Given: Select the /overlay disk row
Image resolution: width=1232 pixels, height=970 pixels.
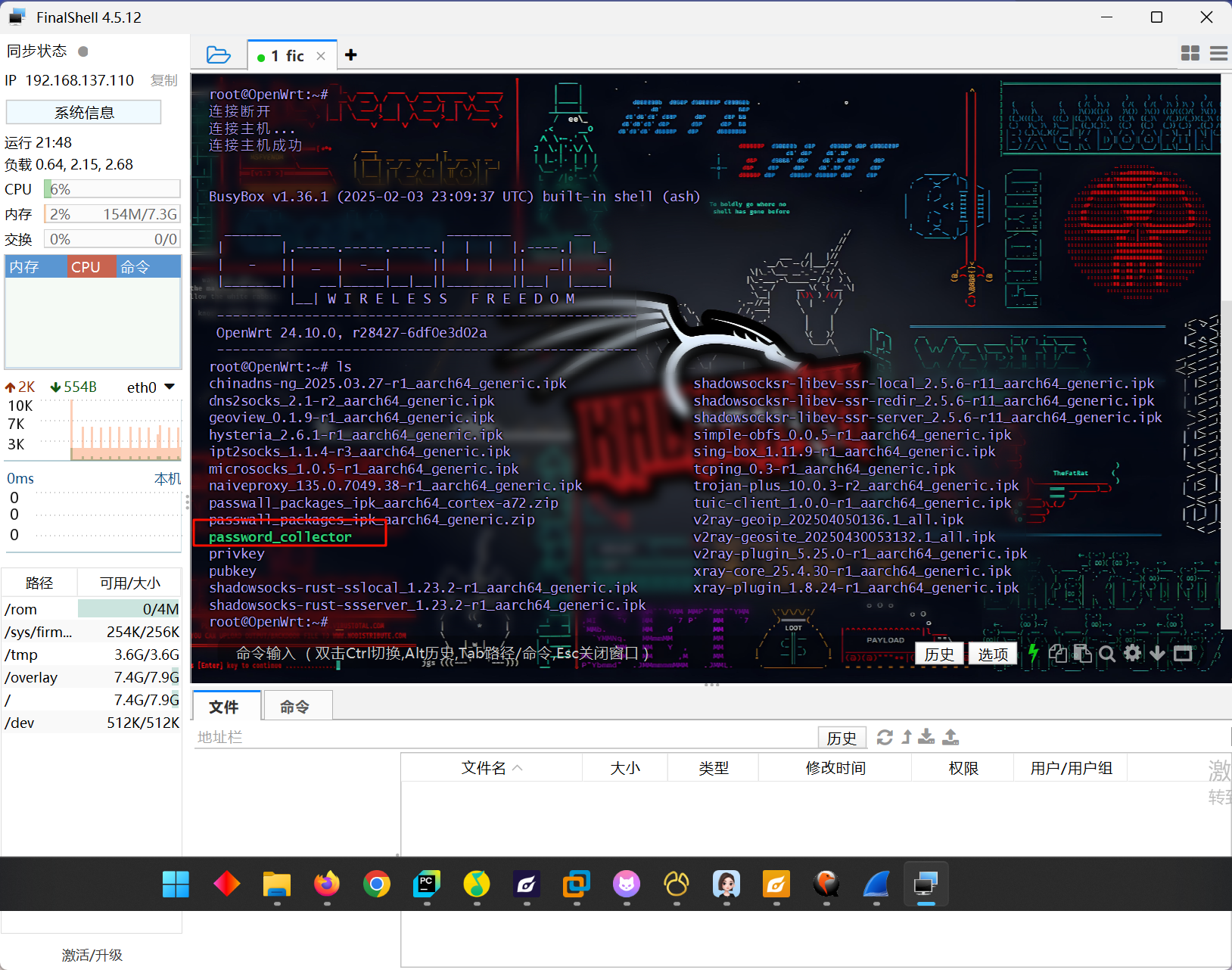Looking at the screenshot, I should pyautogui.click(x=92, y=677).
